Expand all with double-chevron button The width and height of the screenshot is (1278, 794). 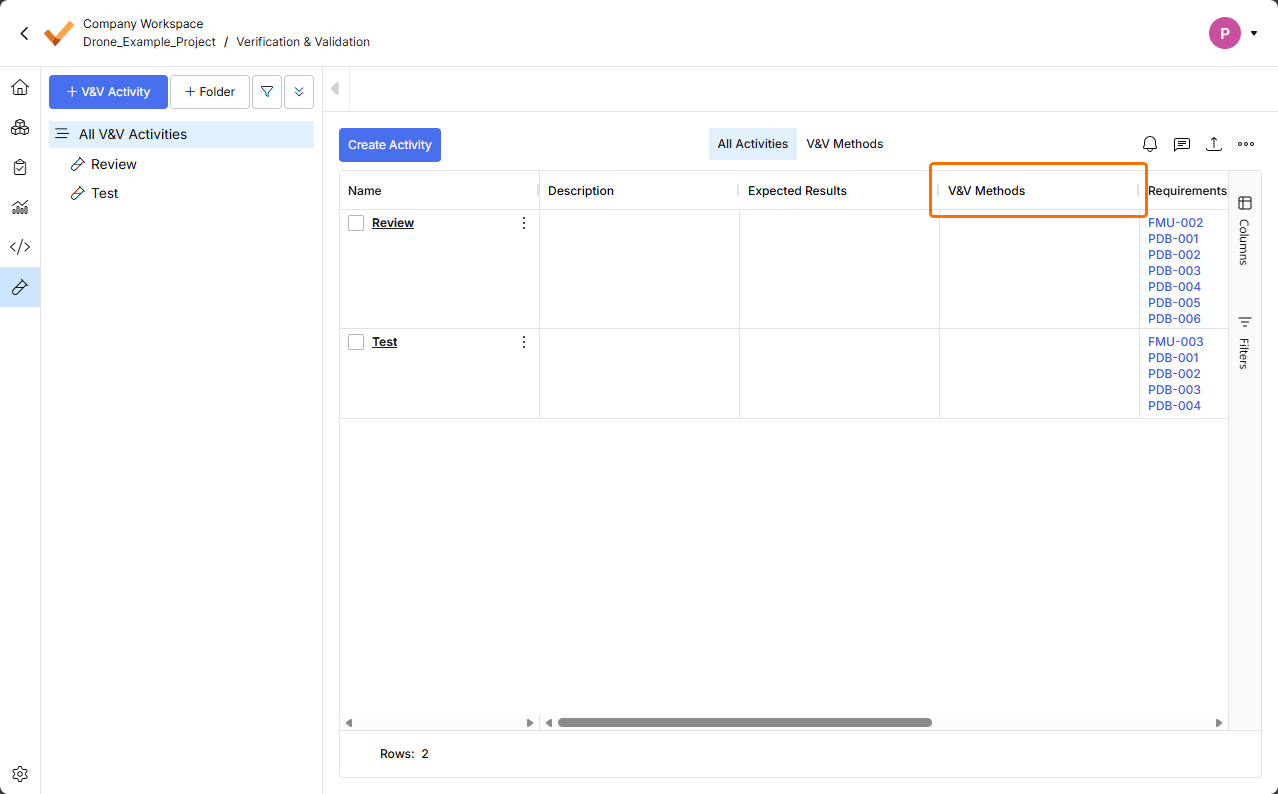tap(299, 92)
